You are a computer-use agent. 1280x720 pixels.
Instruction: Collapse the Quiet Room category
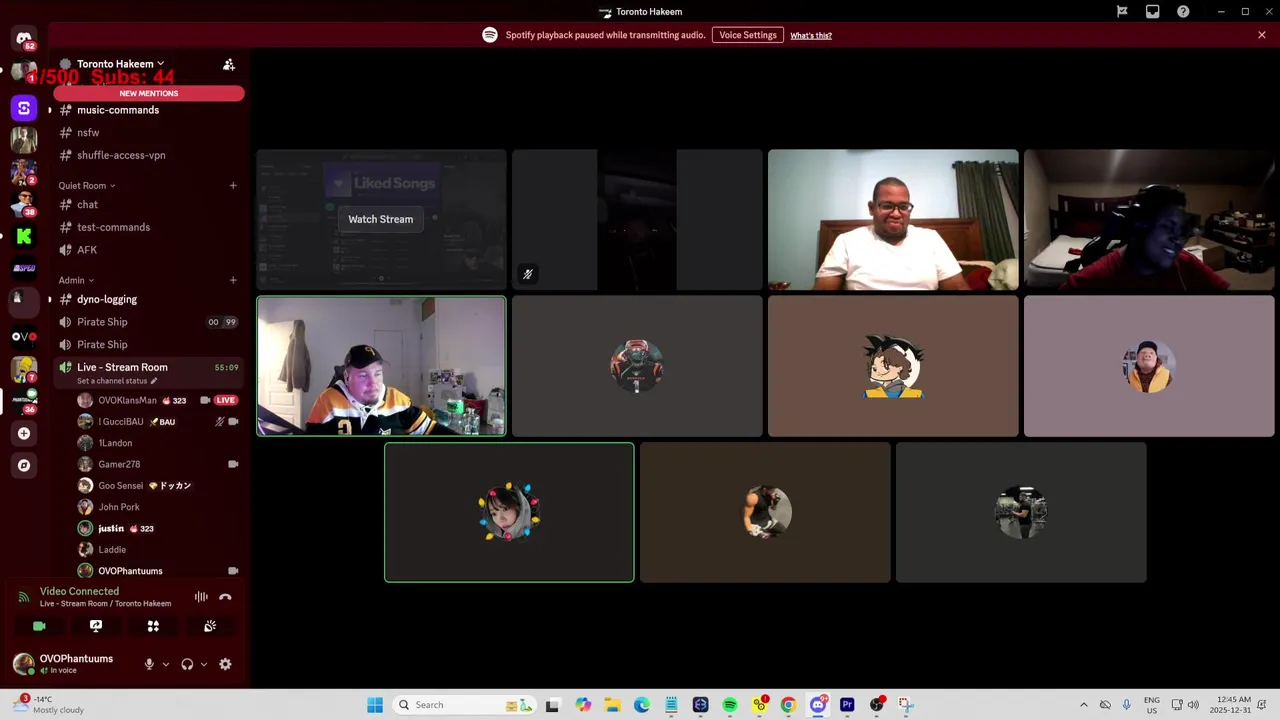pyautogui.click(x=86, y=185)
